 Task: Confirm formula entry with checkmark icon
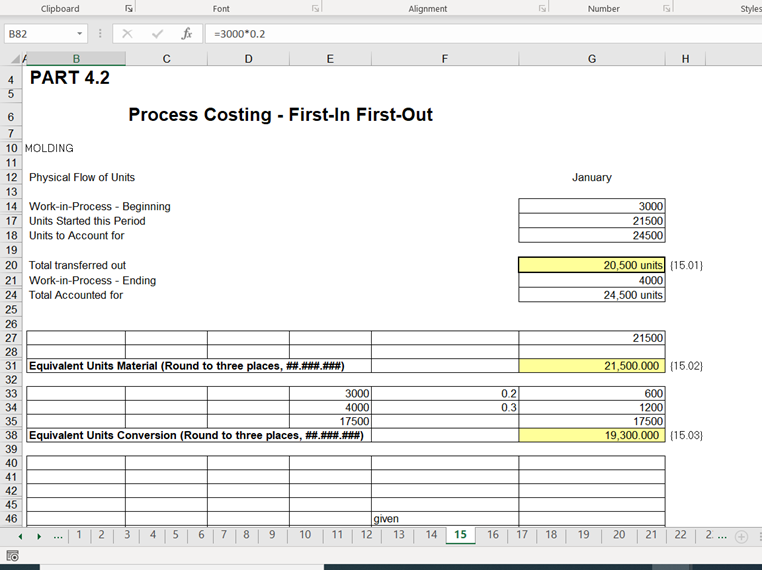coord(157,34)
